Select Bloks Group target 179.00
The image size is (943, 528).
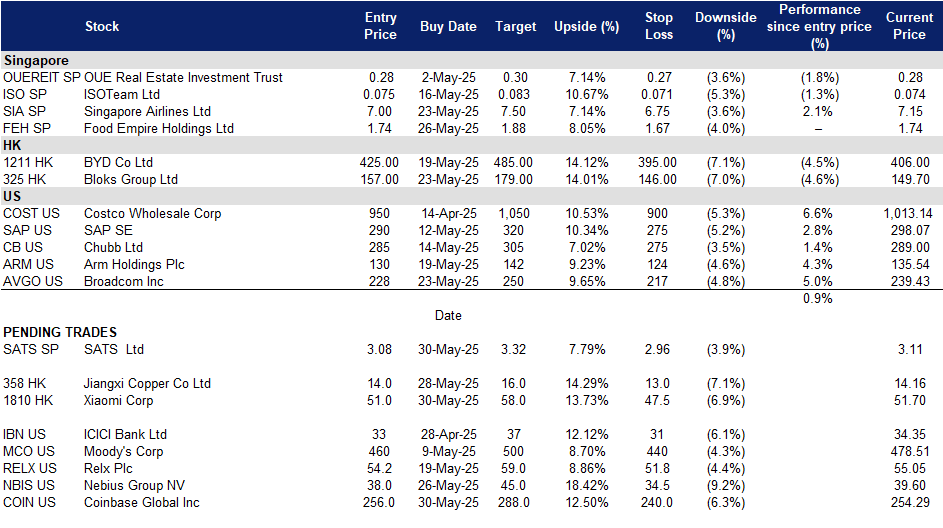513,179
